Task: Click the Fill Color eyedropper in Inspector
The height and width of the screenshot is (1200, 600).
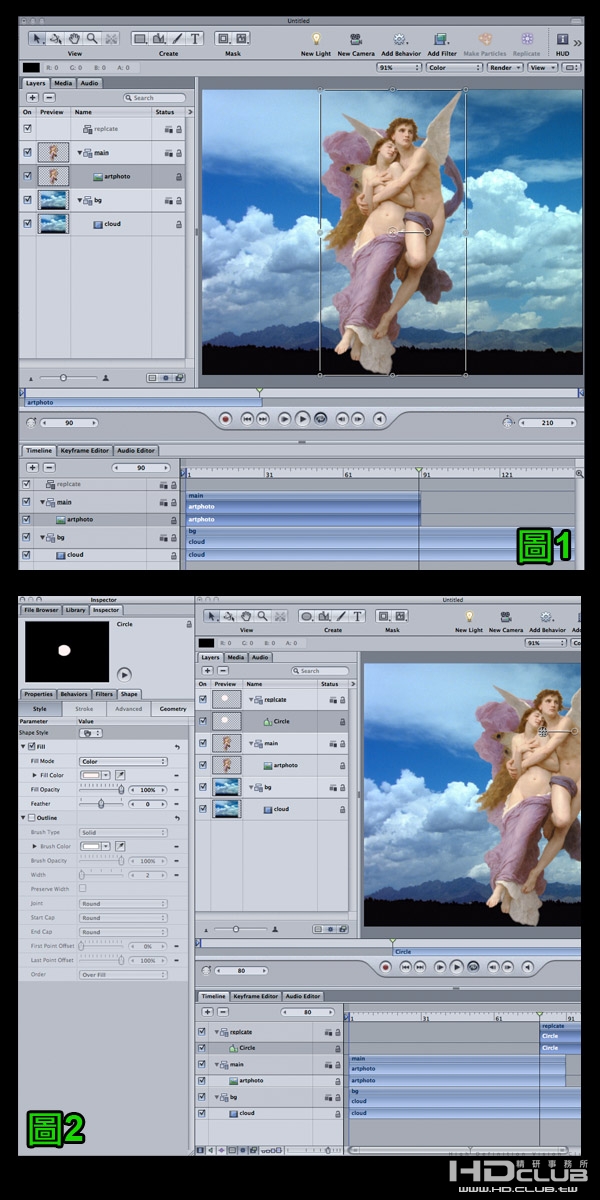Action: pos(119,775)
